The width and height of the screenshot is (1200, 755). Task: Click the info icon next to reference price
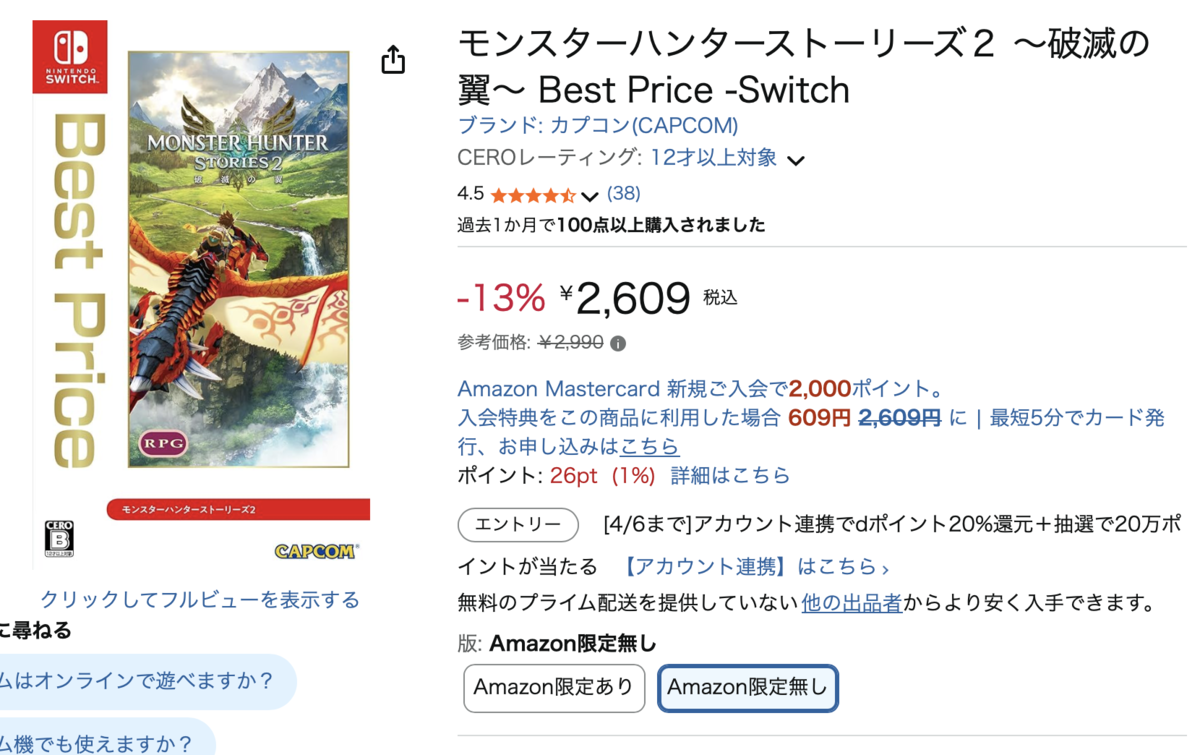click(x=618, y=344)
